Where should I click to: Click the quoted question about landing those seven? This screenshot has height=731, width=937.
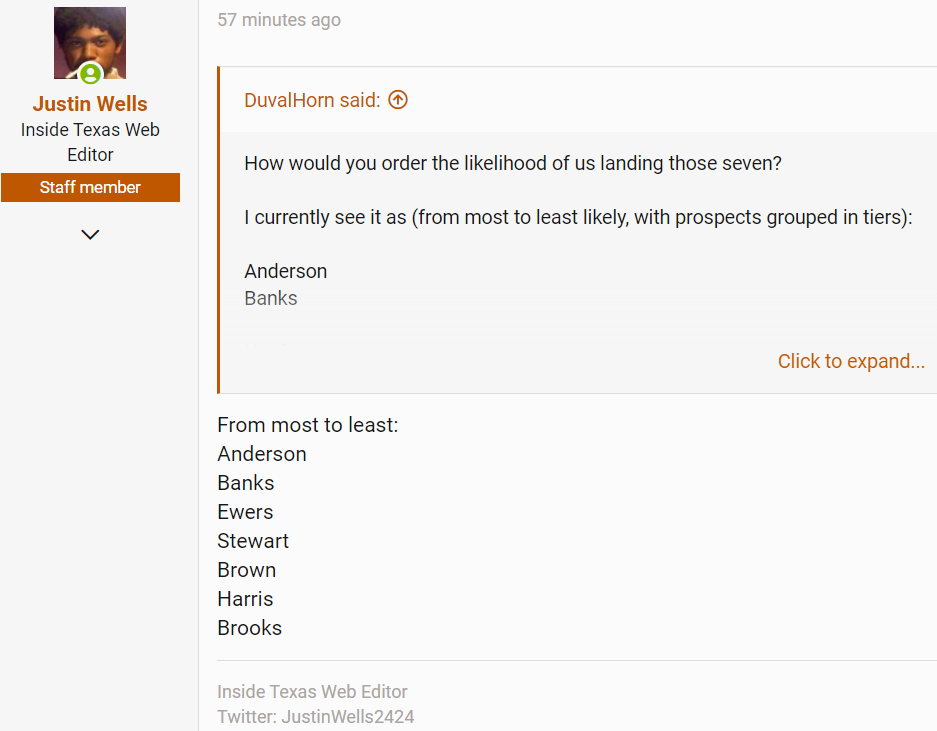click(512, 163)
